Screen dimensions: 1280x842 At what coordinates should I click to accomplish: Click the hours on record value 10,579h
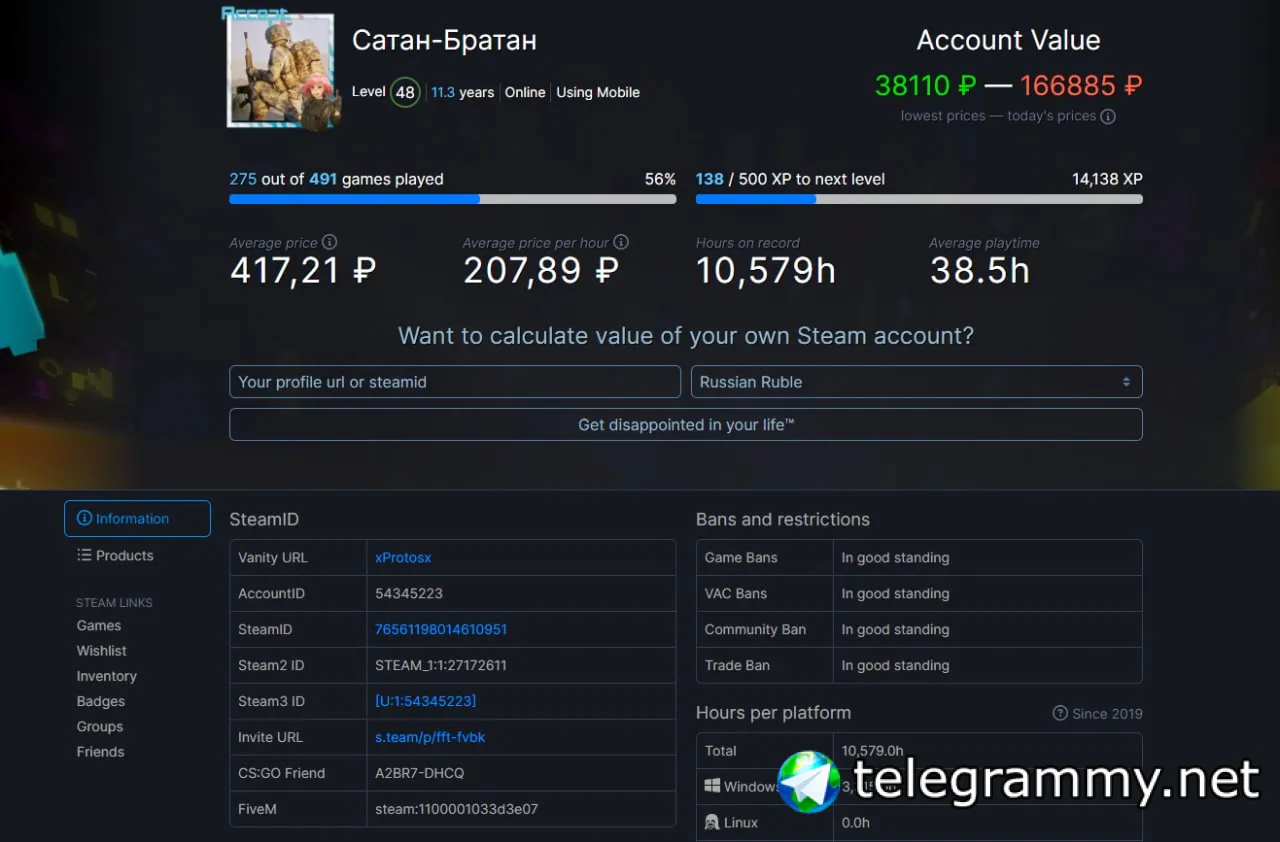766,271
